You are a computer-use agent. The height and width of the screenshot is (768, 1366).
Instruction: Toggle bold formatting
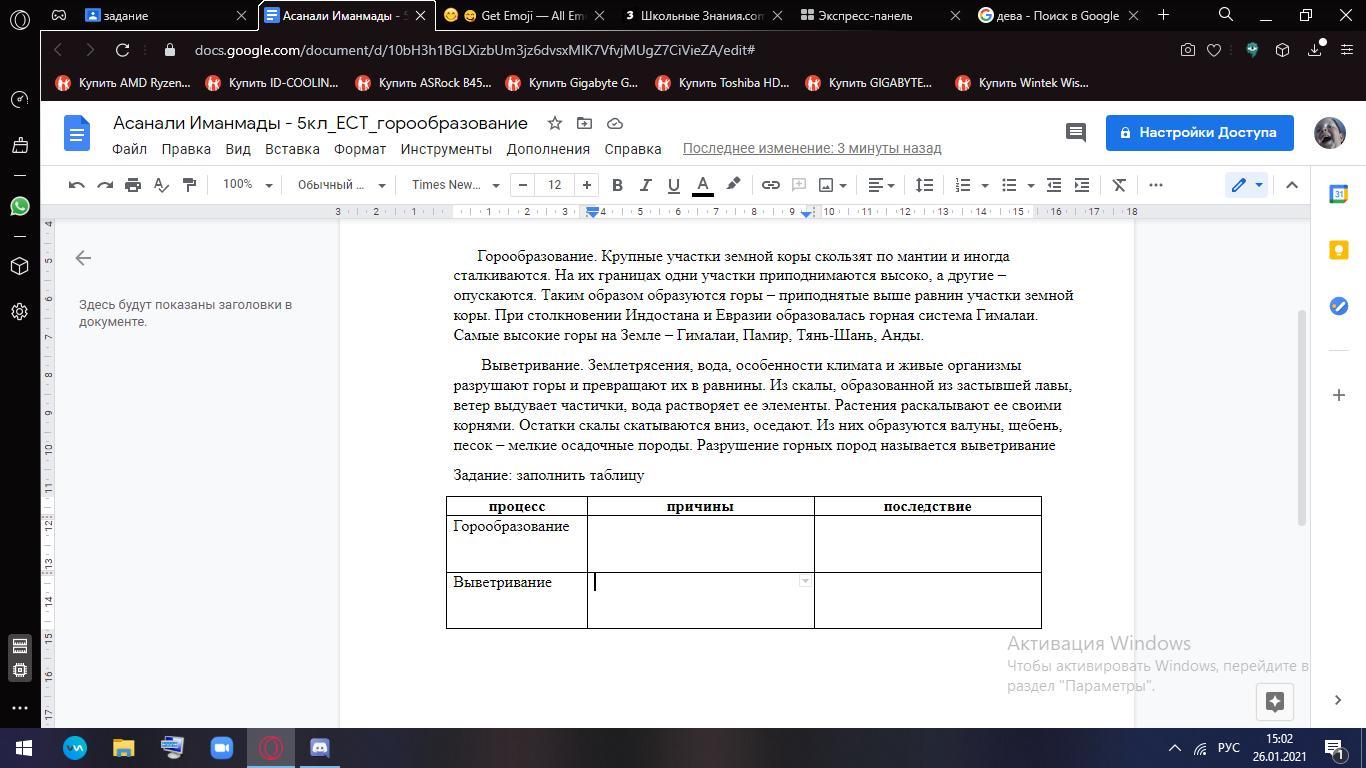tap(617, 185)
